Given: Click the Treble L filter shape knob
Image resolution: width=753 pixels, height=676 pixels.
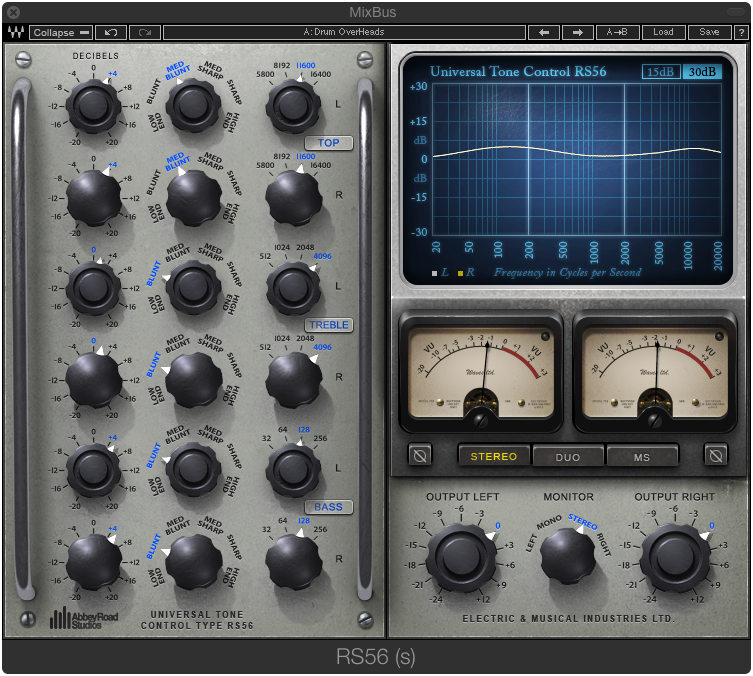Looking at the screenshot, I should coord(193,287).
